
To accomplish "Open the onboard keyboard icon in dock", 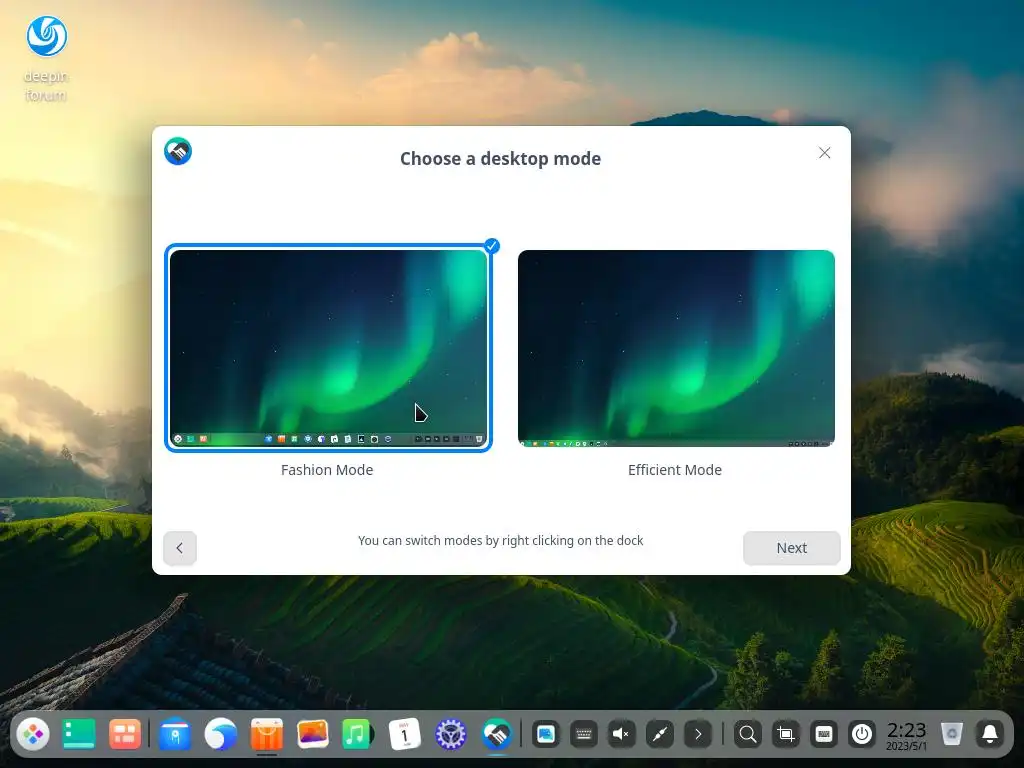I will click(824, 735).
